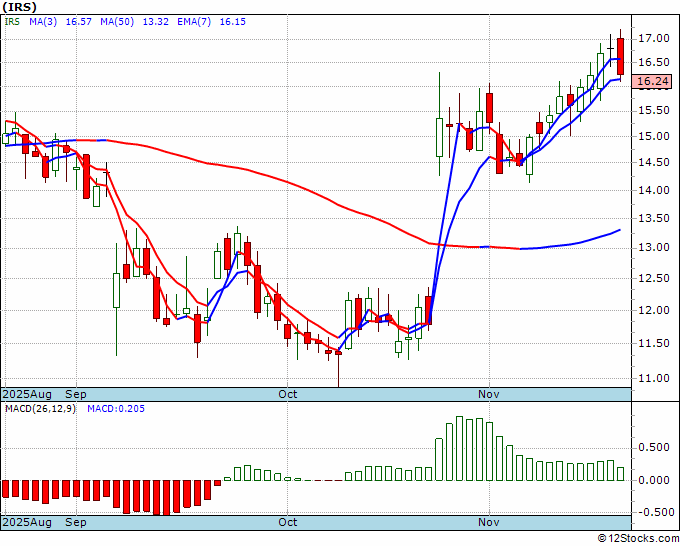Click the MACD(26,12,9) indicator label
680x546 pixels.
[40, 409]
